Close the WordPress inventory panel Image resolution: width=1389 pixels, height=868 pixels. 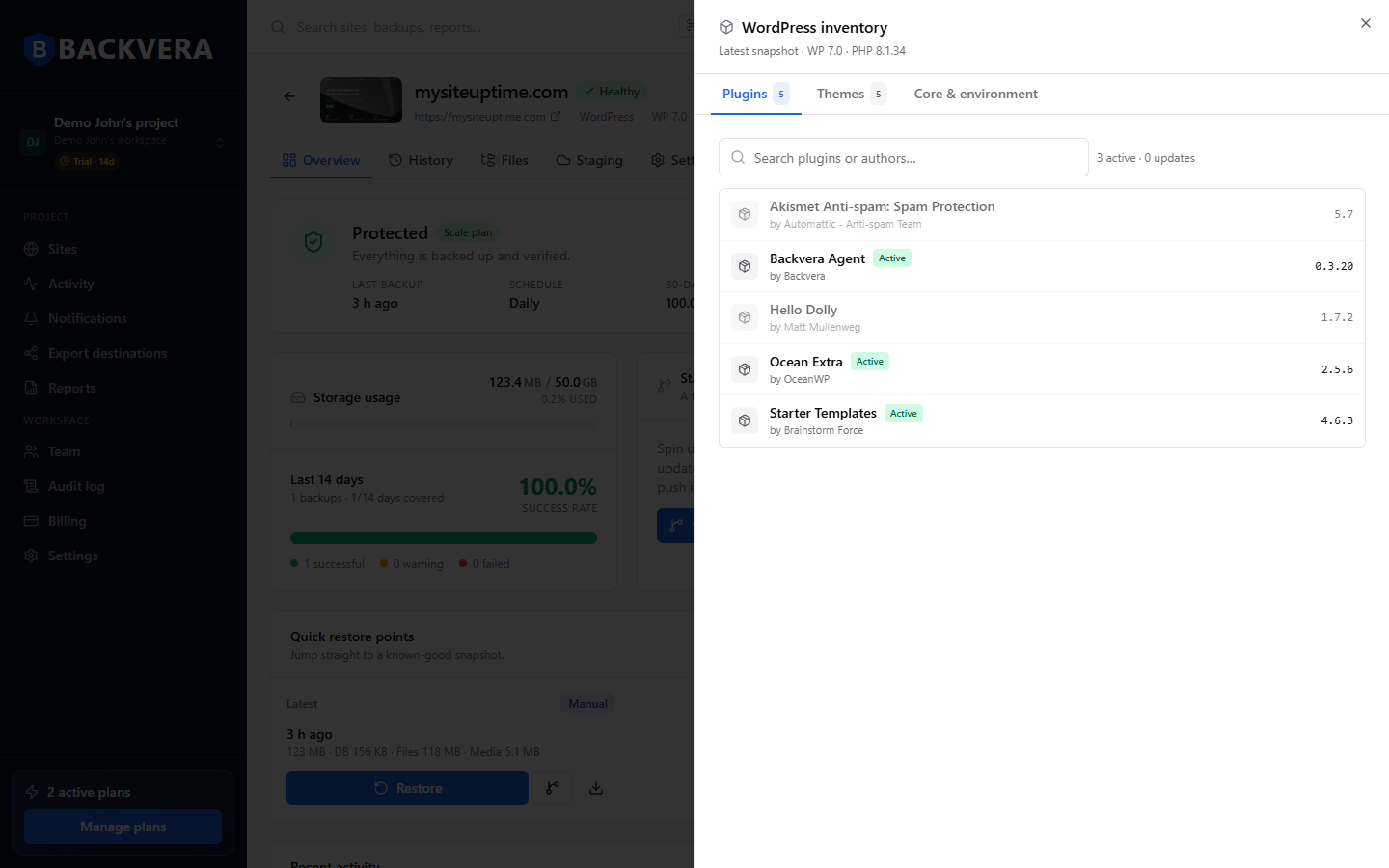[1365, 23]
